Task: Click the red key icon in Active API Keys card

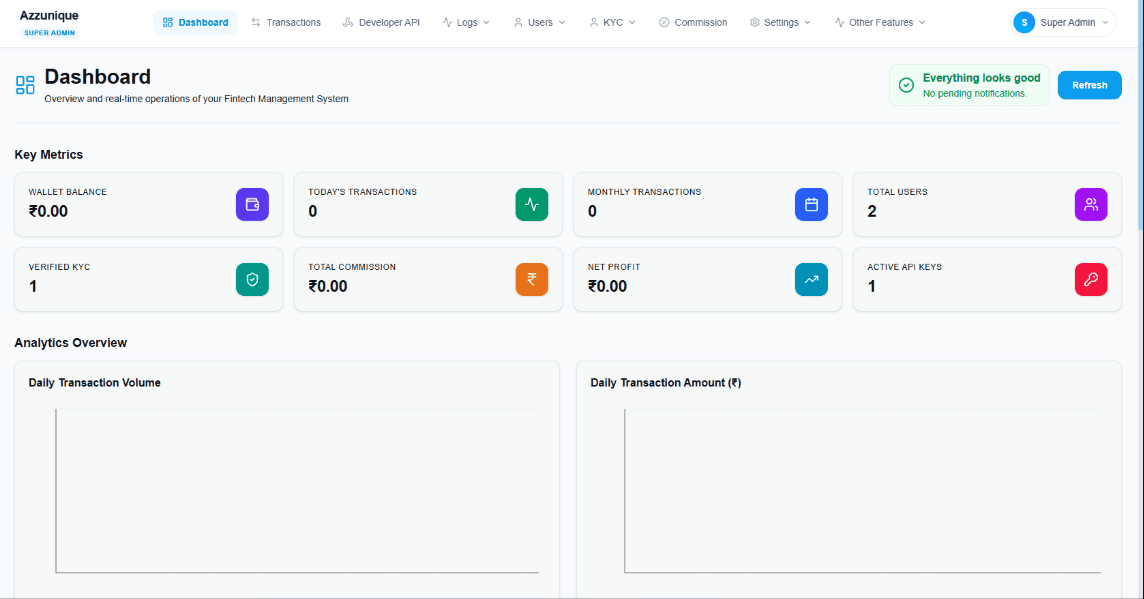Action: coord(1091,279)
